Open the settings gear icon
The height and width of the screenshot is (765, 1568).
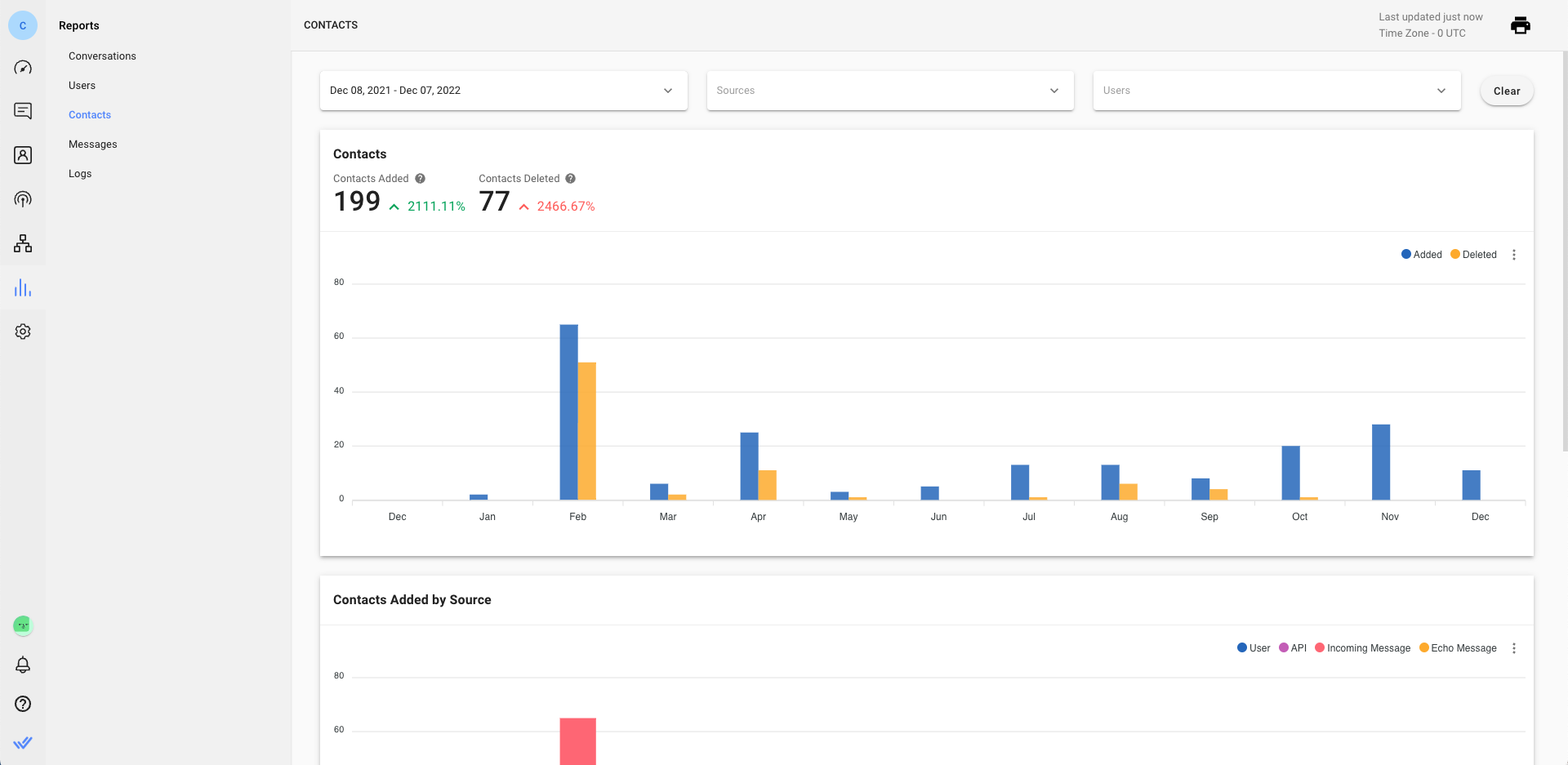point(23,331)
